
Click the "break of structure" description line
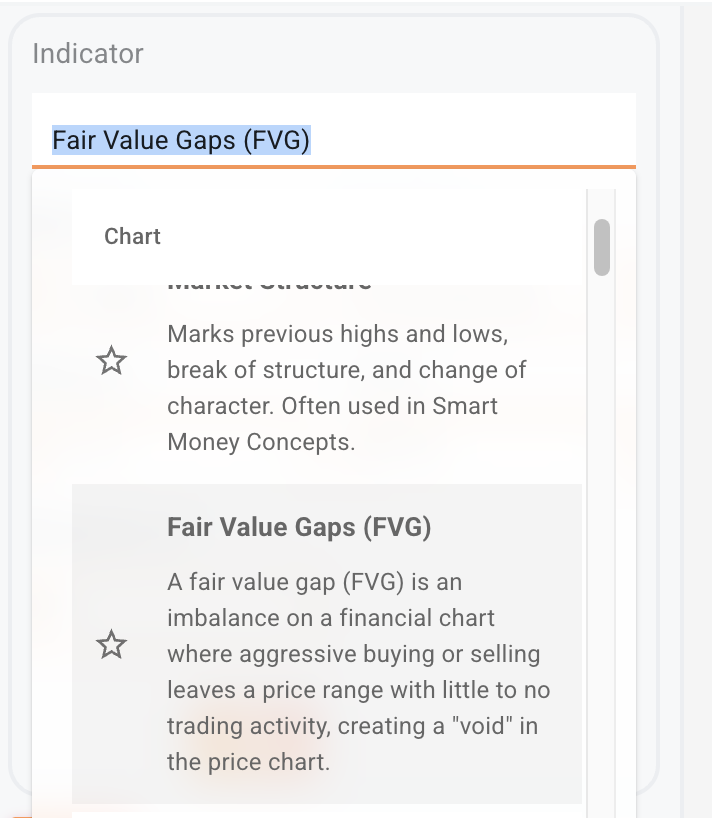(x=346, y=369)
